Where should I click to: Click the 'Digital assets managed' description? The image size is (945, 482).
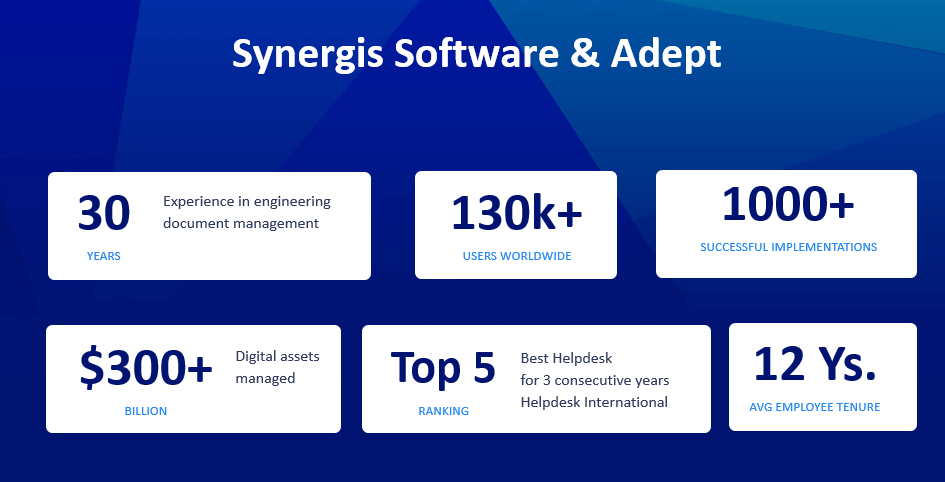[x=277, y=367]
